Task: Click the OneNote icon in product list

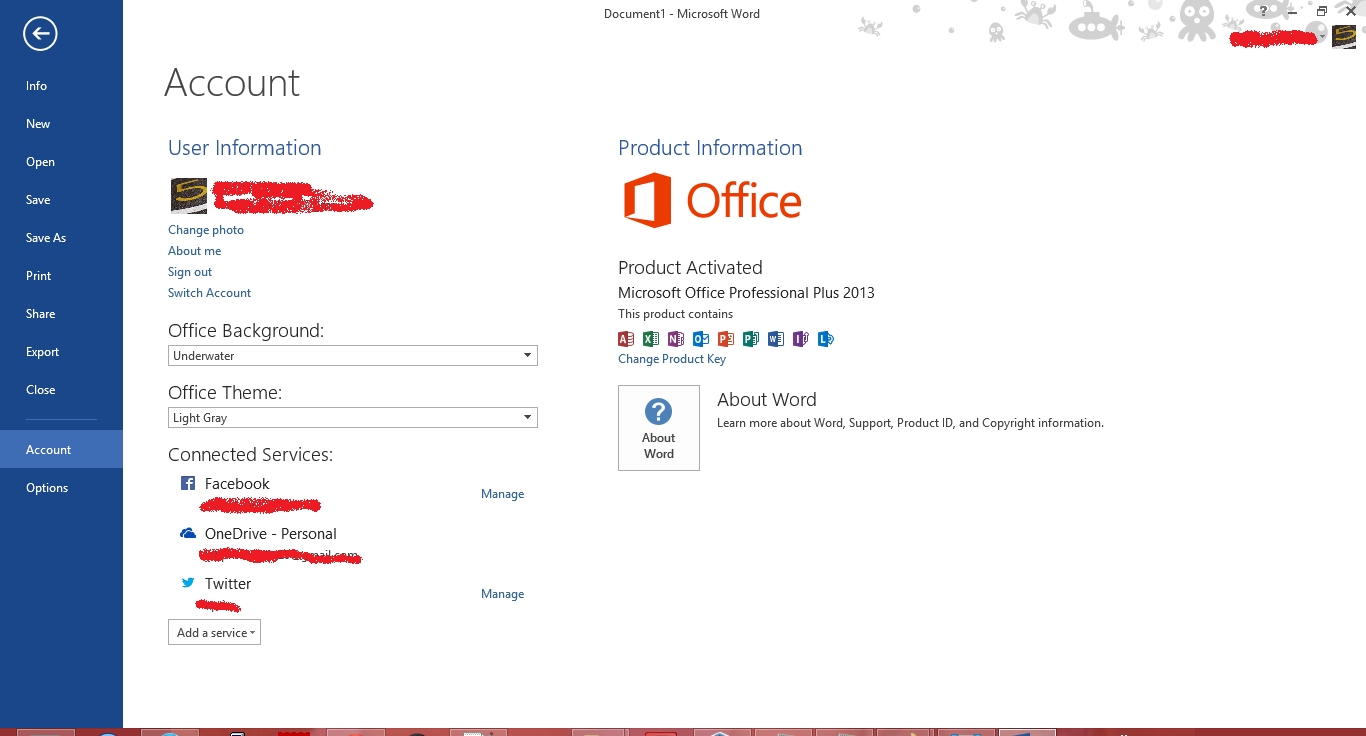Action: pyautogui.click(x=676, y=339)
